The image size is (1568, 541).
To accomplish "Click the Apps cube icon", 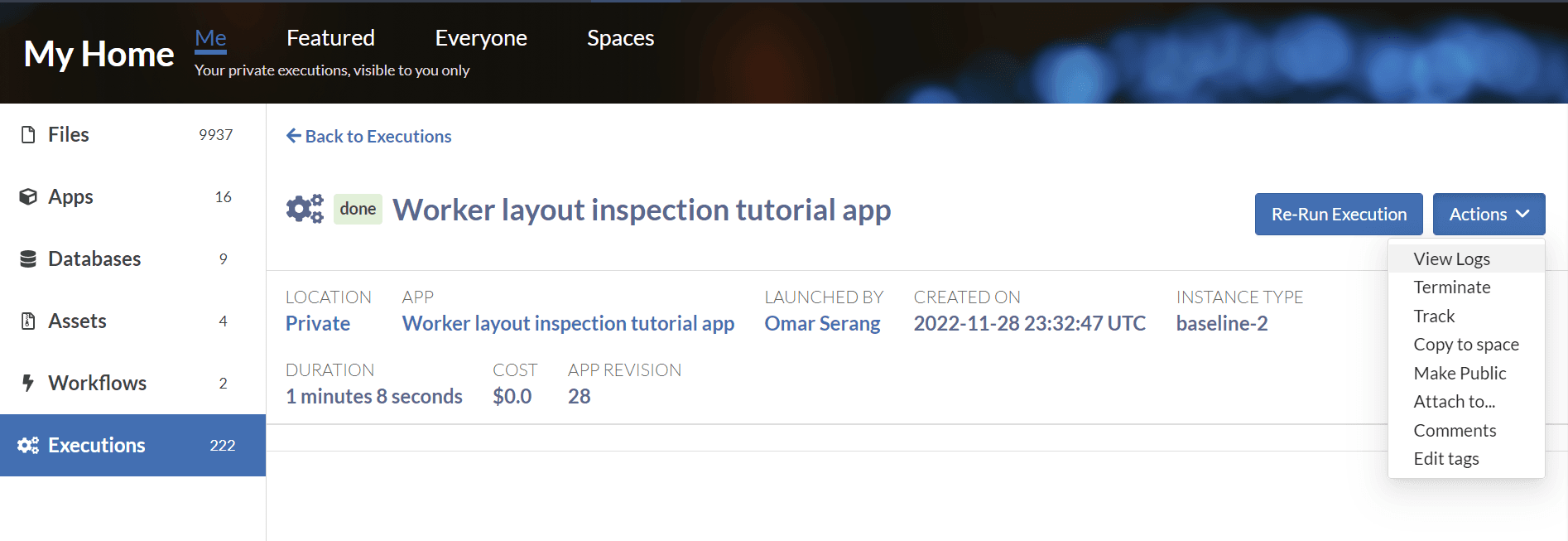I will tap(28, 196).
